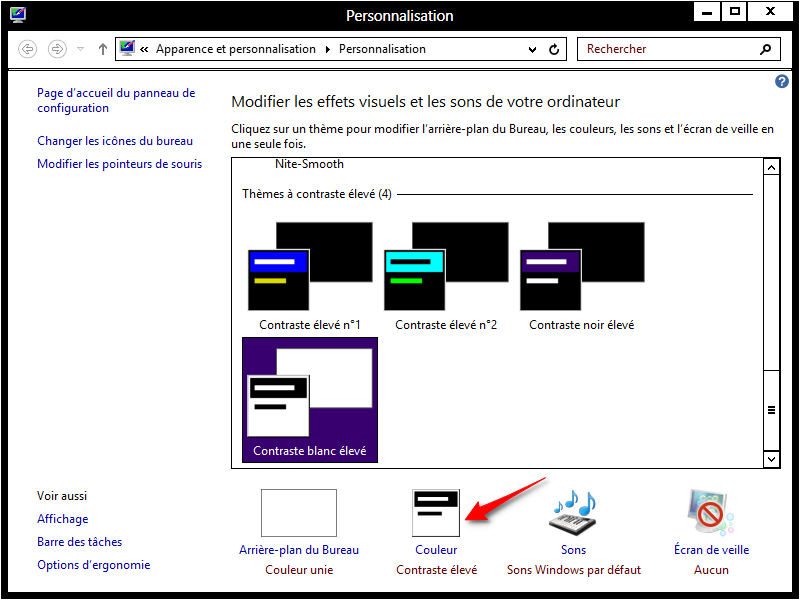Click the search magnifier icon

[766, 49]
